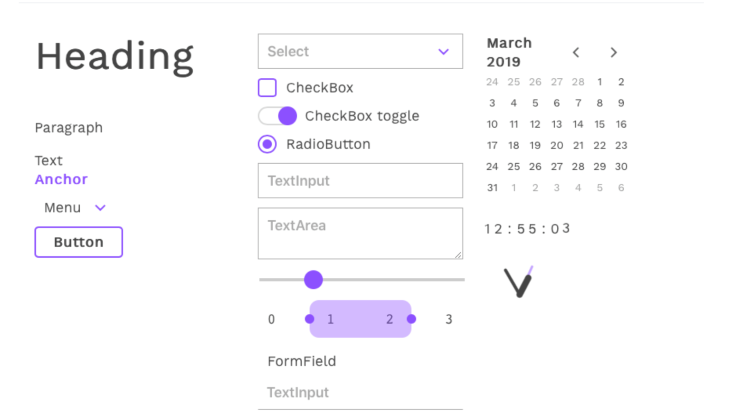Select the RadioButton option
This screenshot has width=730, height=417.
pos(267,144)
